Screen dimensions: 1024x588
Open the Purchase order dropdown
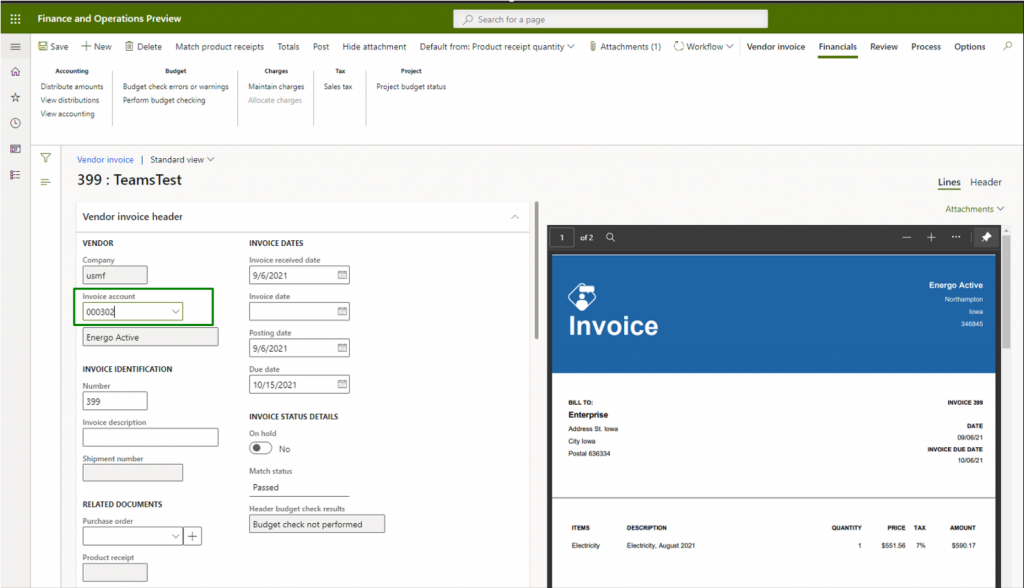pyautogui.click(x=175, y=536)
